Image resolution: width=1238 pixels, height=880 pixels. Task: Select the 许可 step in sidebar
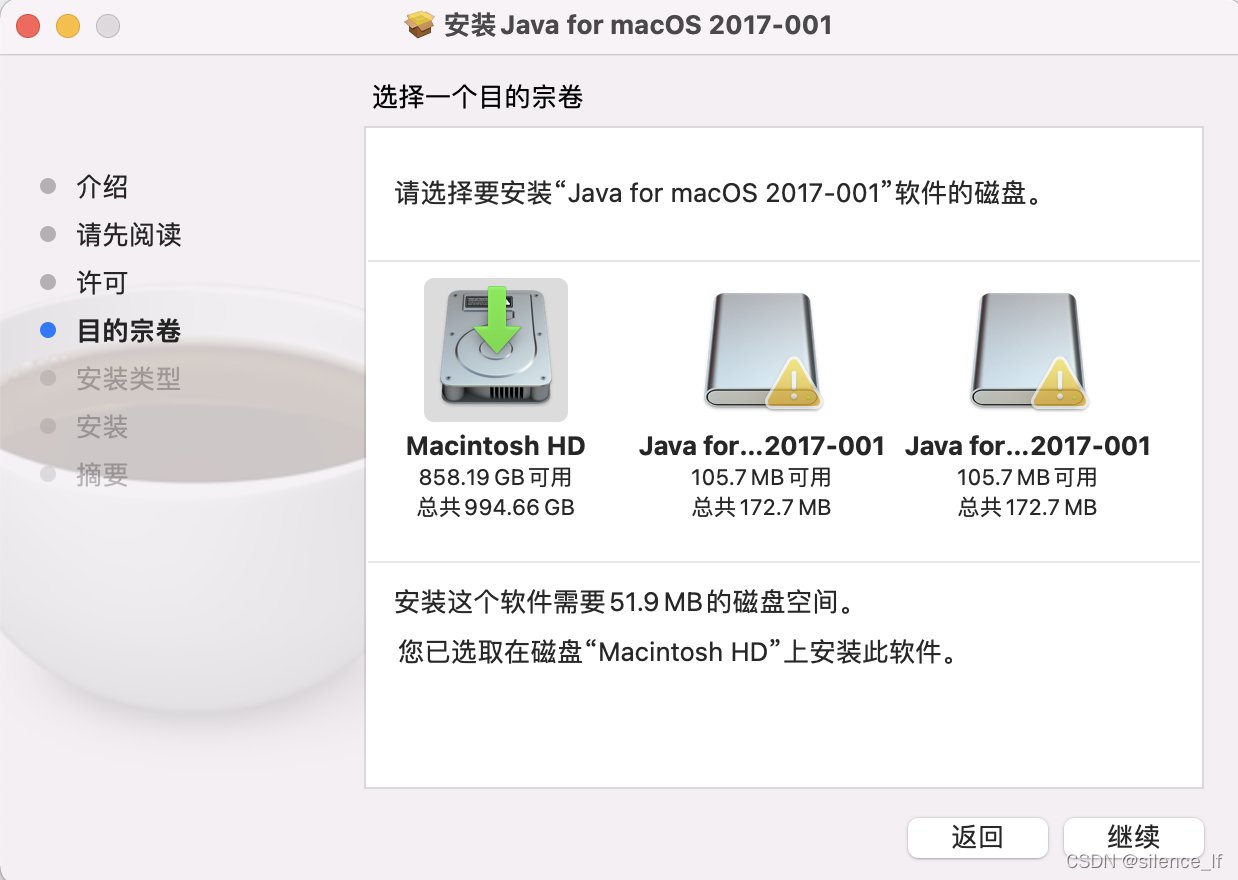103,283
